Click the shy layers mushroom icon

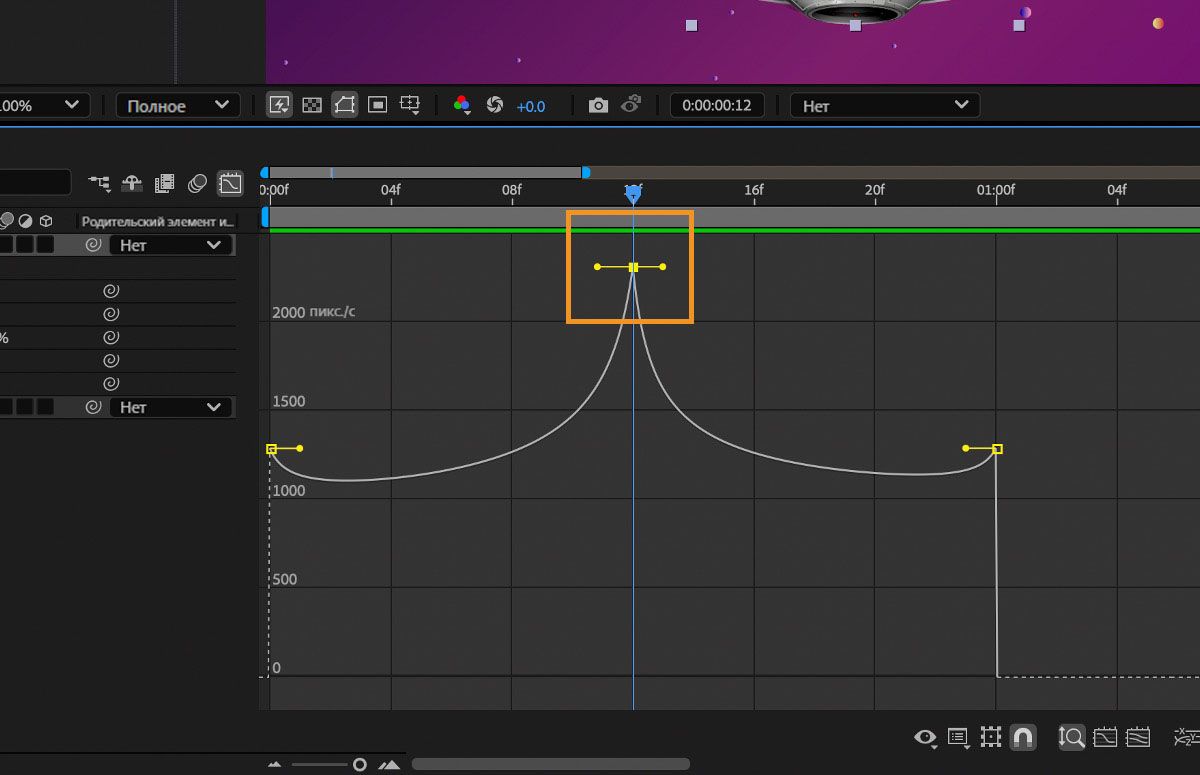(x=132, y=184)
